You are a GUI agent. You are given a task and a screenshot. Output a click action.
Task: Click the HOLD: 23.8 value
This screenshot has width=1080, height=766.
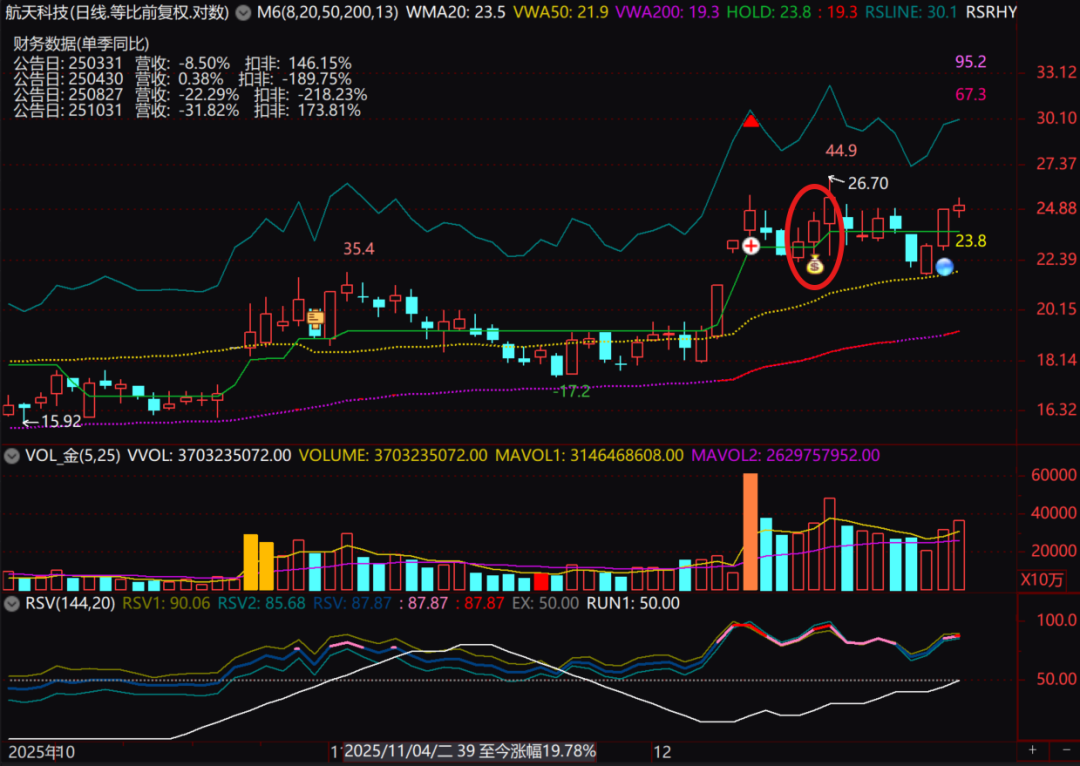(769, 12)
